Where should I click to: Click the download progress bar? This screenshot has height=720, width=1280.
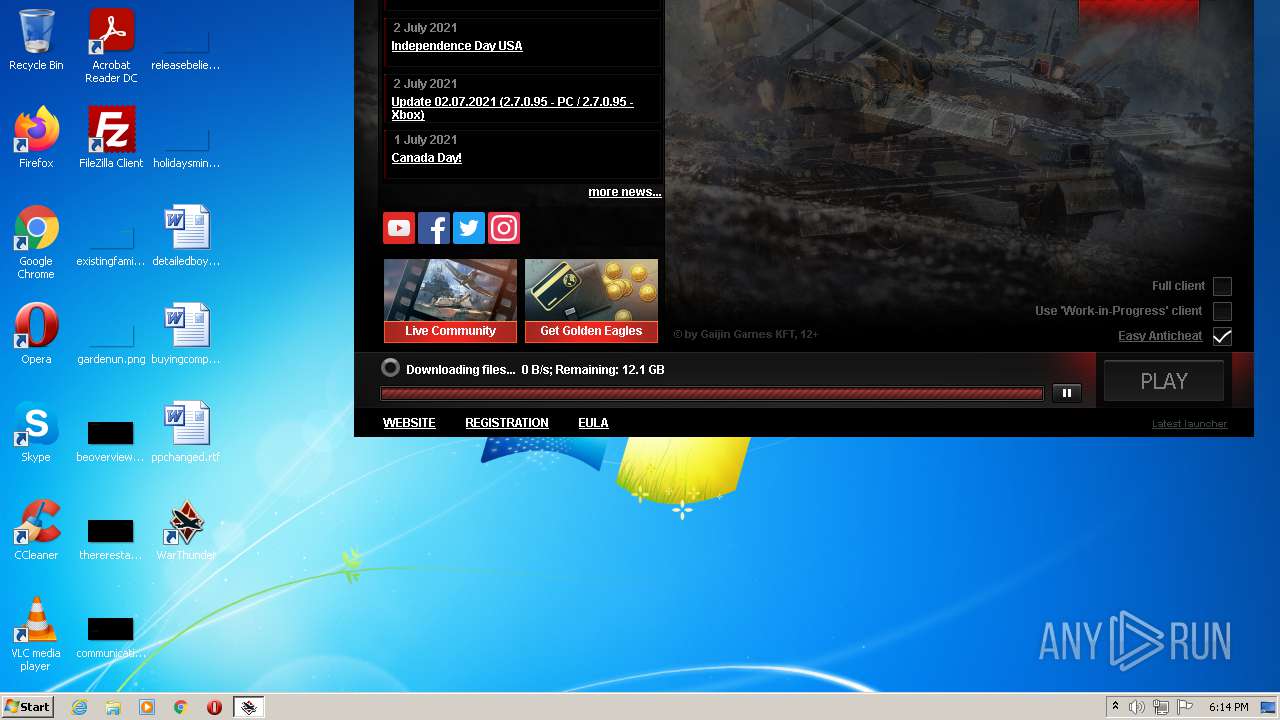712,394
